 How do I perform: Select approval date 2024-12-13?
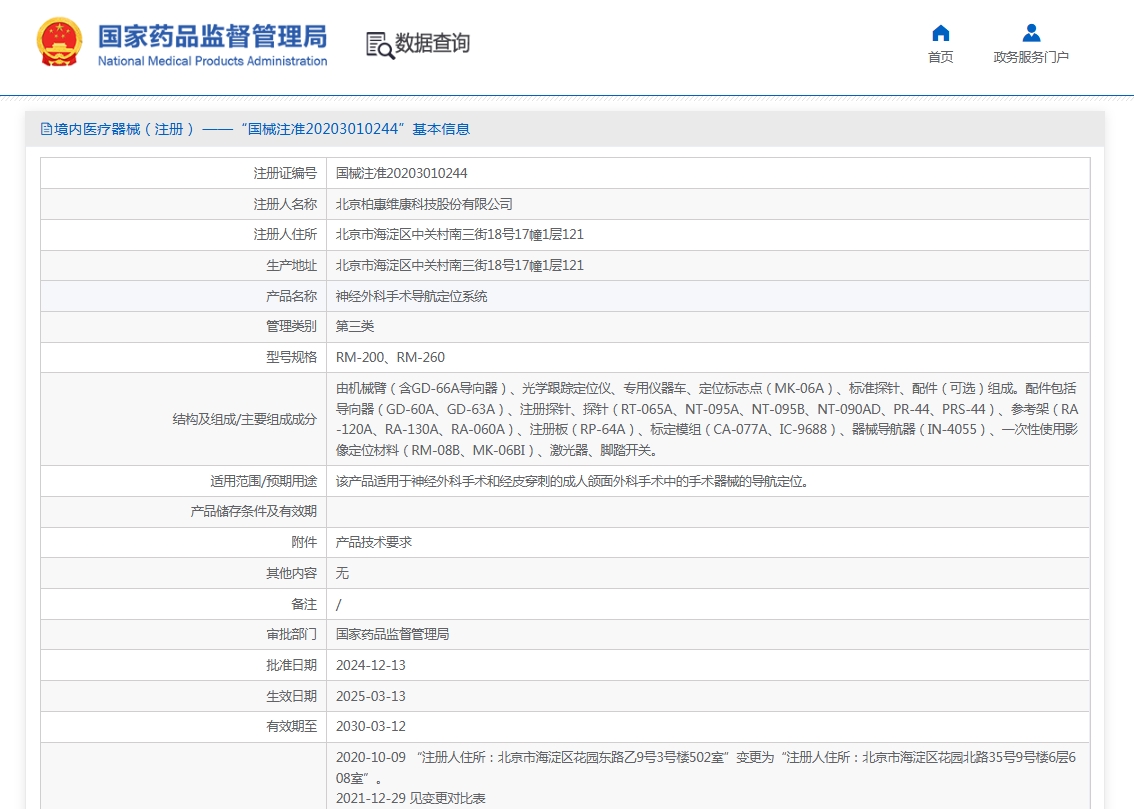pyautogui.click(x=370, y=666)
